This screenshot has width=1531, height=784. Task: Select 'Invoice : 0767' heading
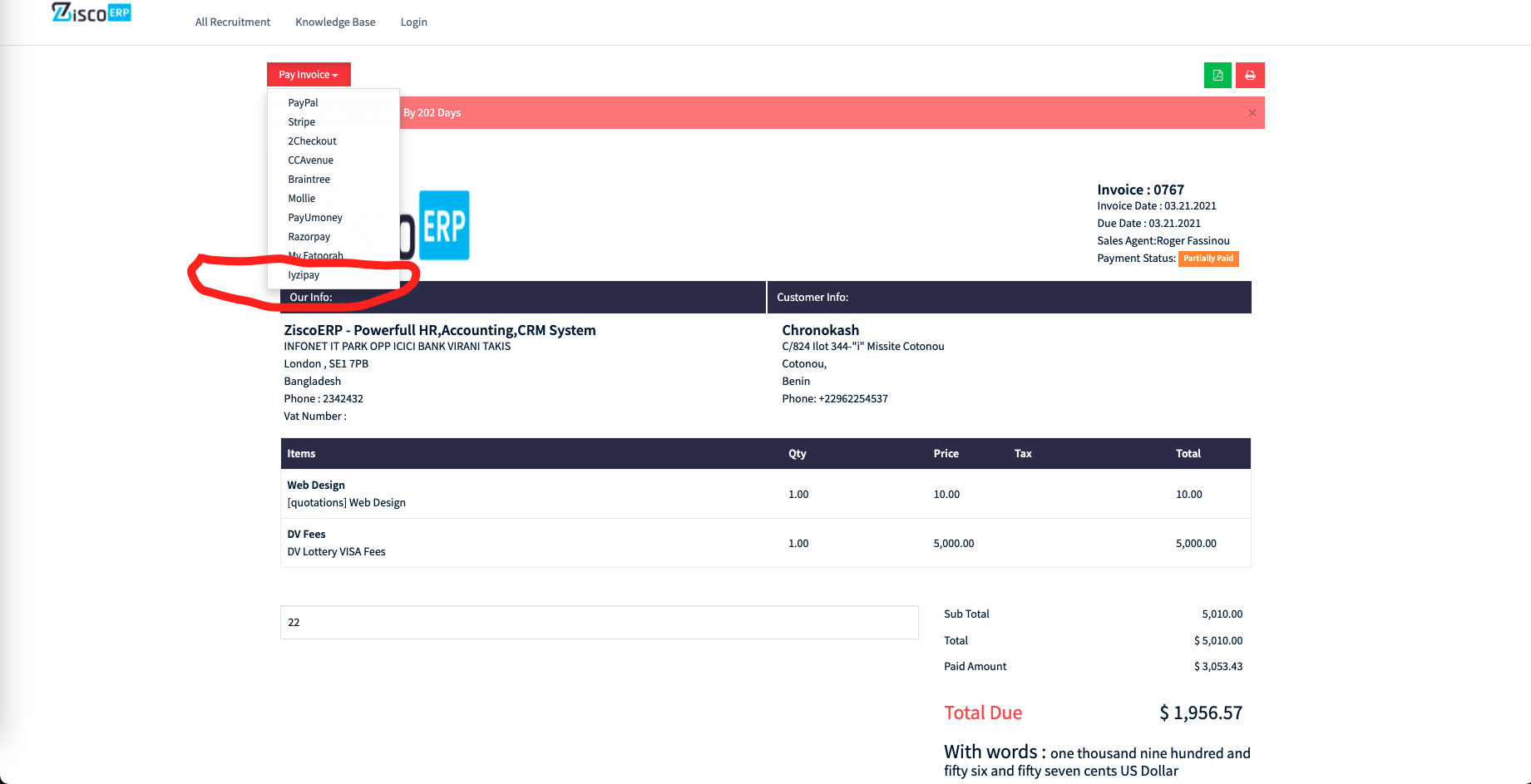pos(1140,190)
